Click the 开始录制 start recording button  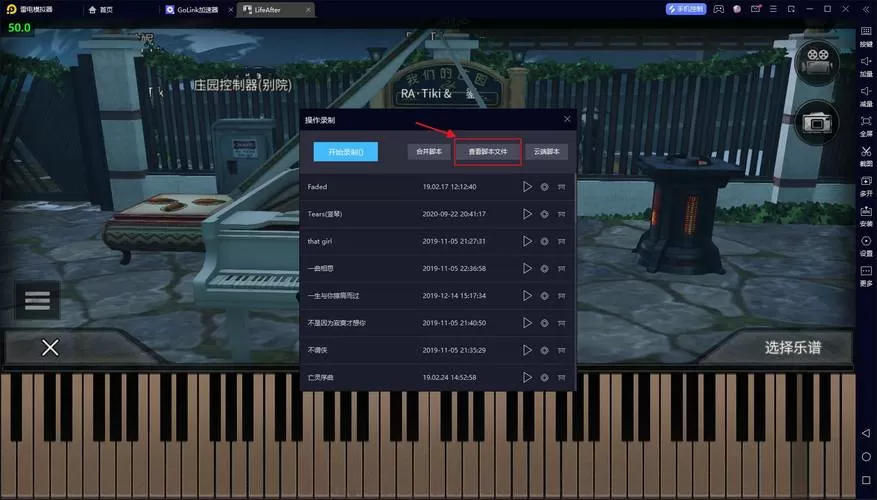tap(346, 152)
